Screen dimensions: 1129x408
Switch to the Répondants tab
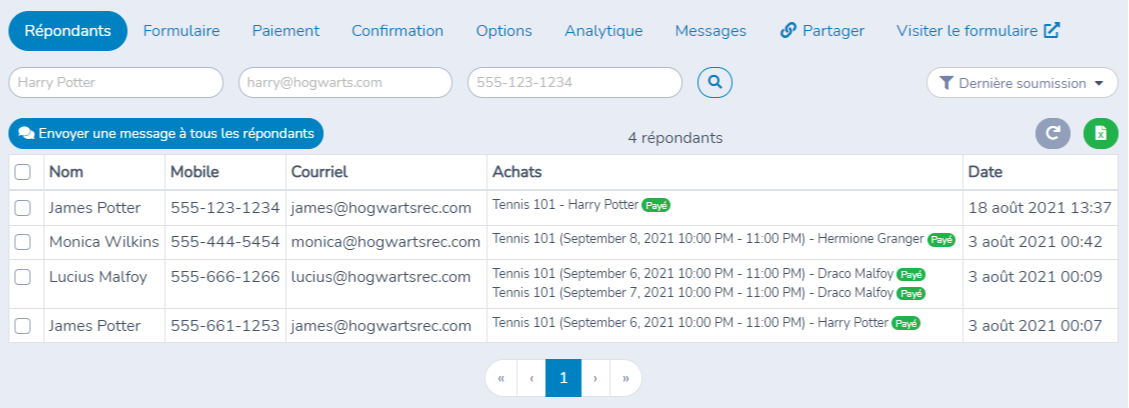tap(68, 31)
